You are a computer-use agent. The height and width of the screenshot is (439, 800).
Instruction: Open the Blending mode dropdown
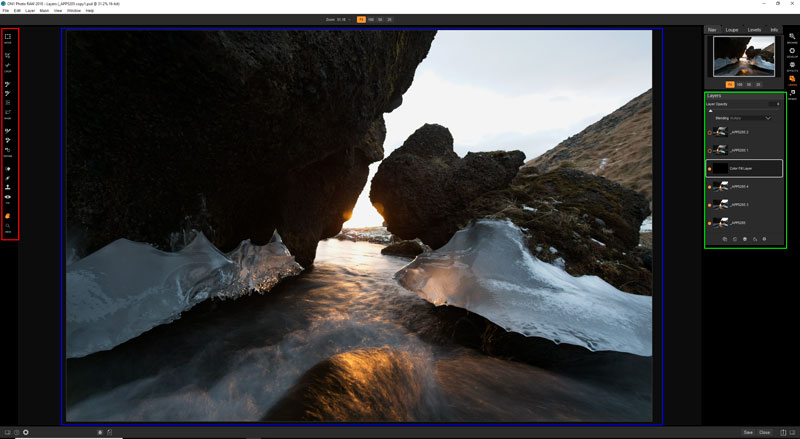(768, 118)
